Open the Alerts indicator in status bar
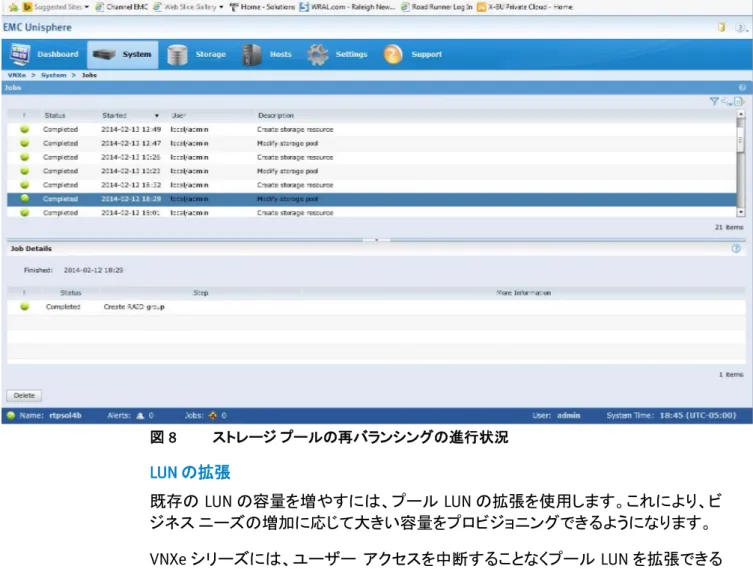 (131, 416)
